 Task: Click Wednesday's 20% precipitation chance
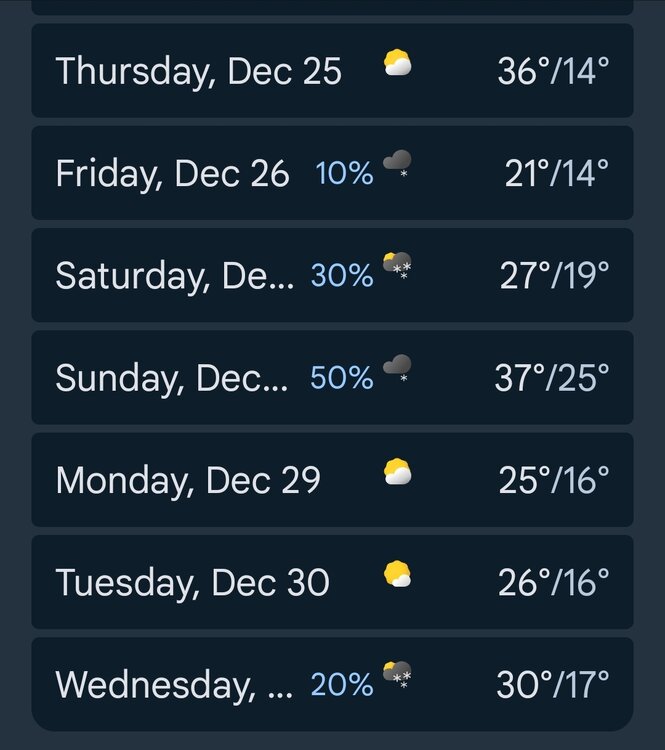point(342,685)
